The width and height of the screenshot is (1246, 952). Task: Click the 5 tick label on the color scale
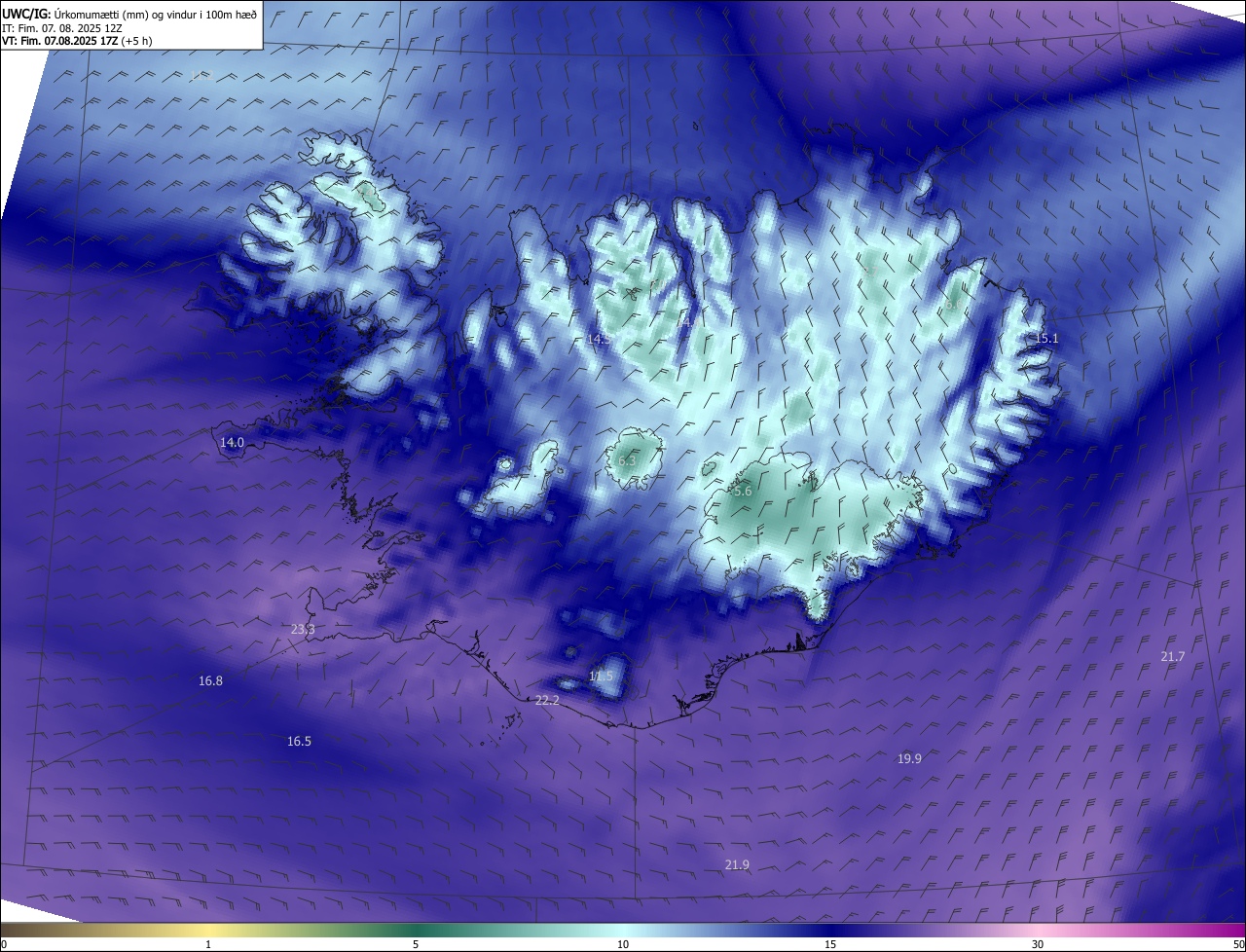[416, 944]
